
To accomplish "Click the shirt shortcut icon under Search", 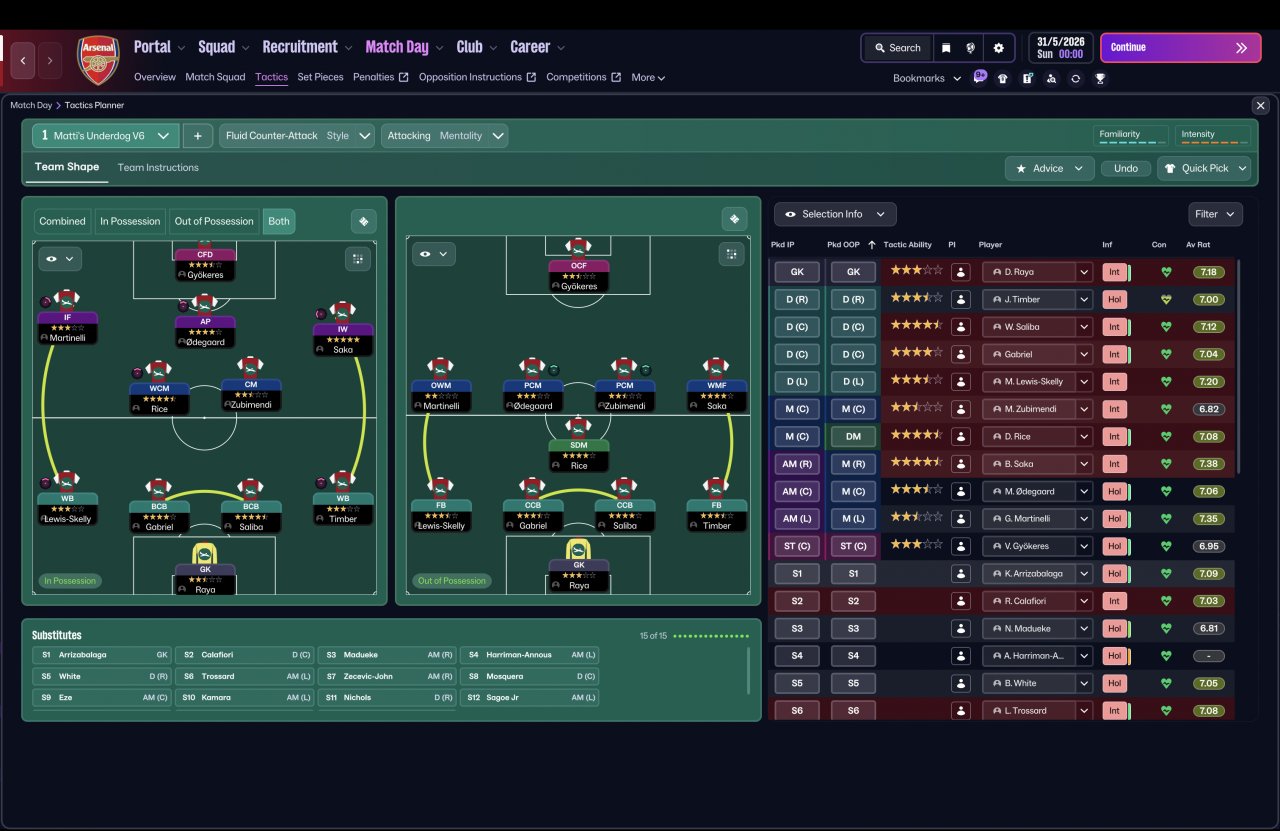I will pyautogui.click(x=1003, y=78).
